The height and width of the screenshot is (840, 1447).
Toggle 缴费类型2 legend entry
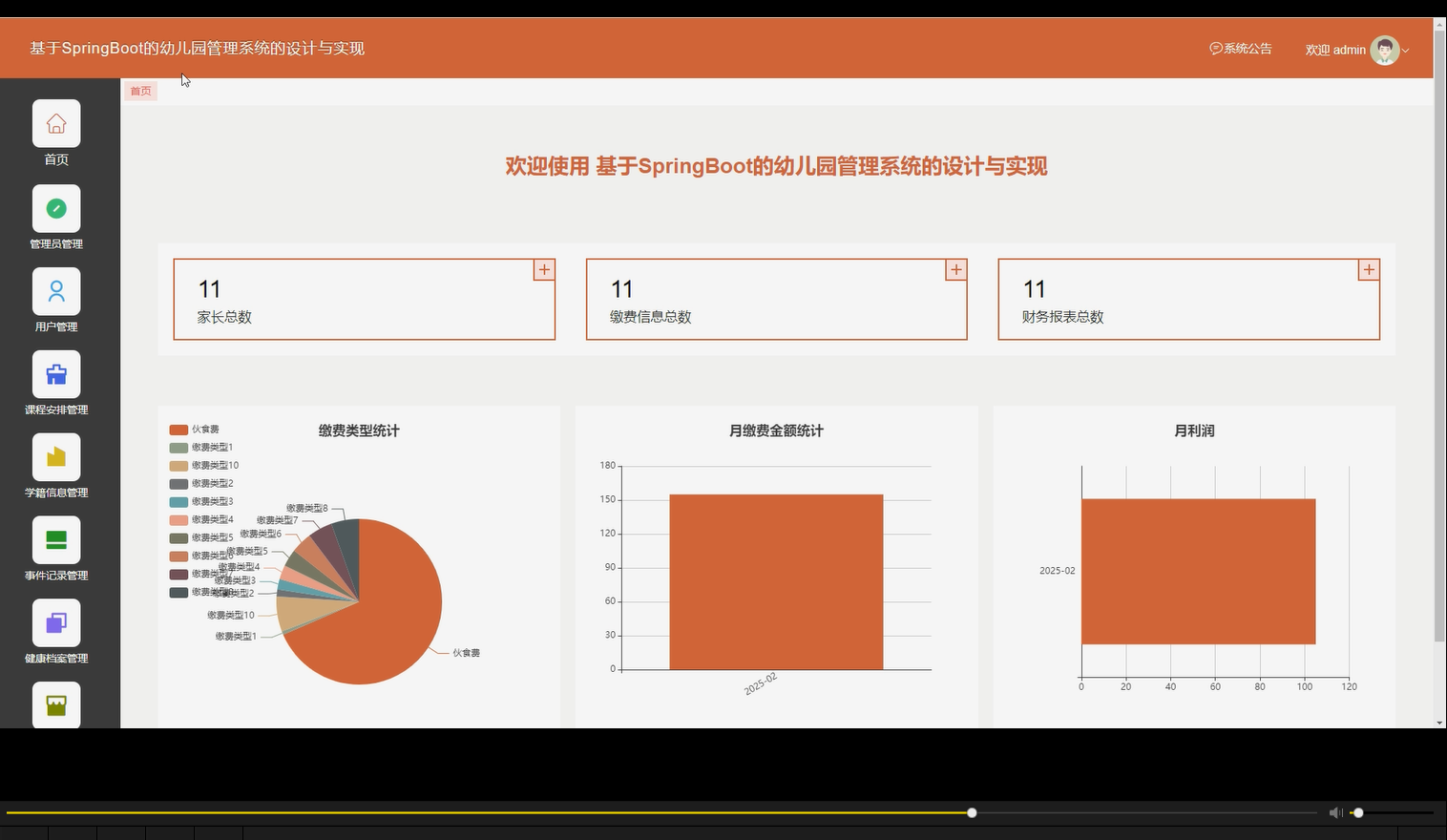click(201, 484)
